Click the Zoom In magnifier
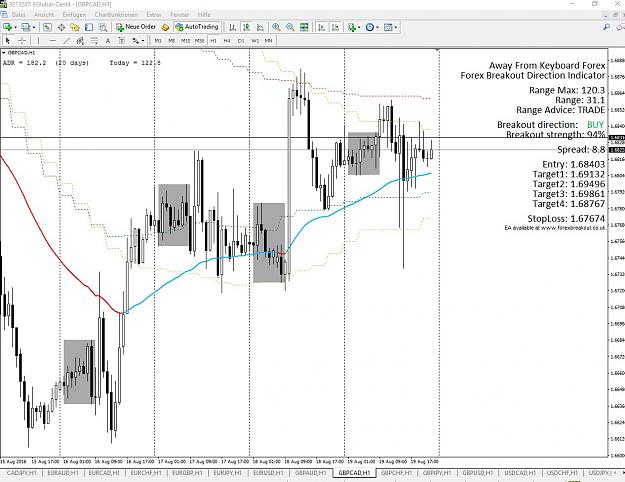The height and width of the screenshot is (482, 625). [x=276, y=27]
